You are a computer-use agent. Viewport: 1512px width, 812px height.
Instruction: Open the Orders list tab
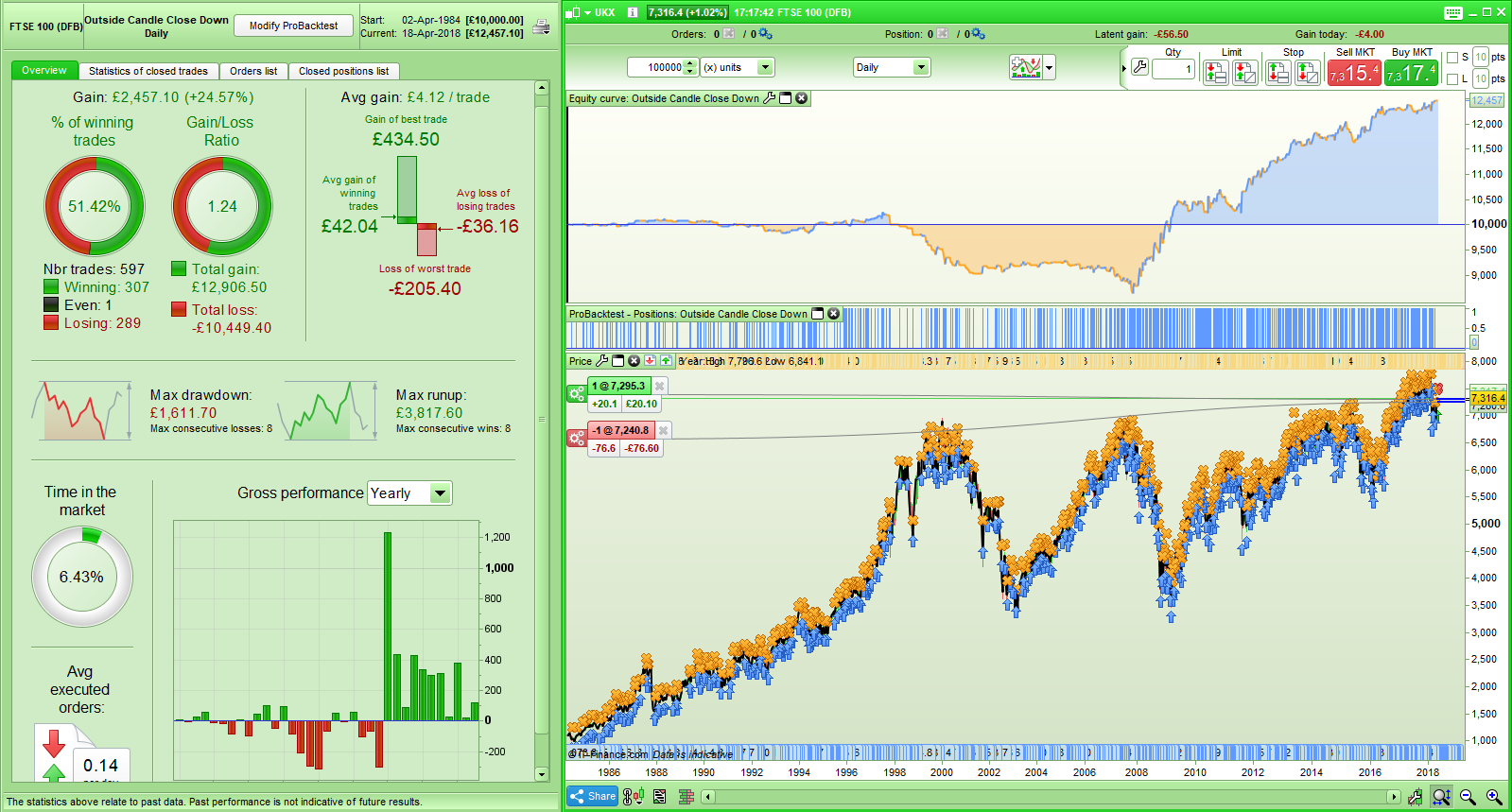pyautogui.click(x=253, y=71)
